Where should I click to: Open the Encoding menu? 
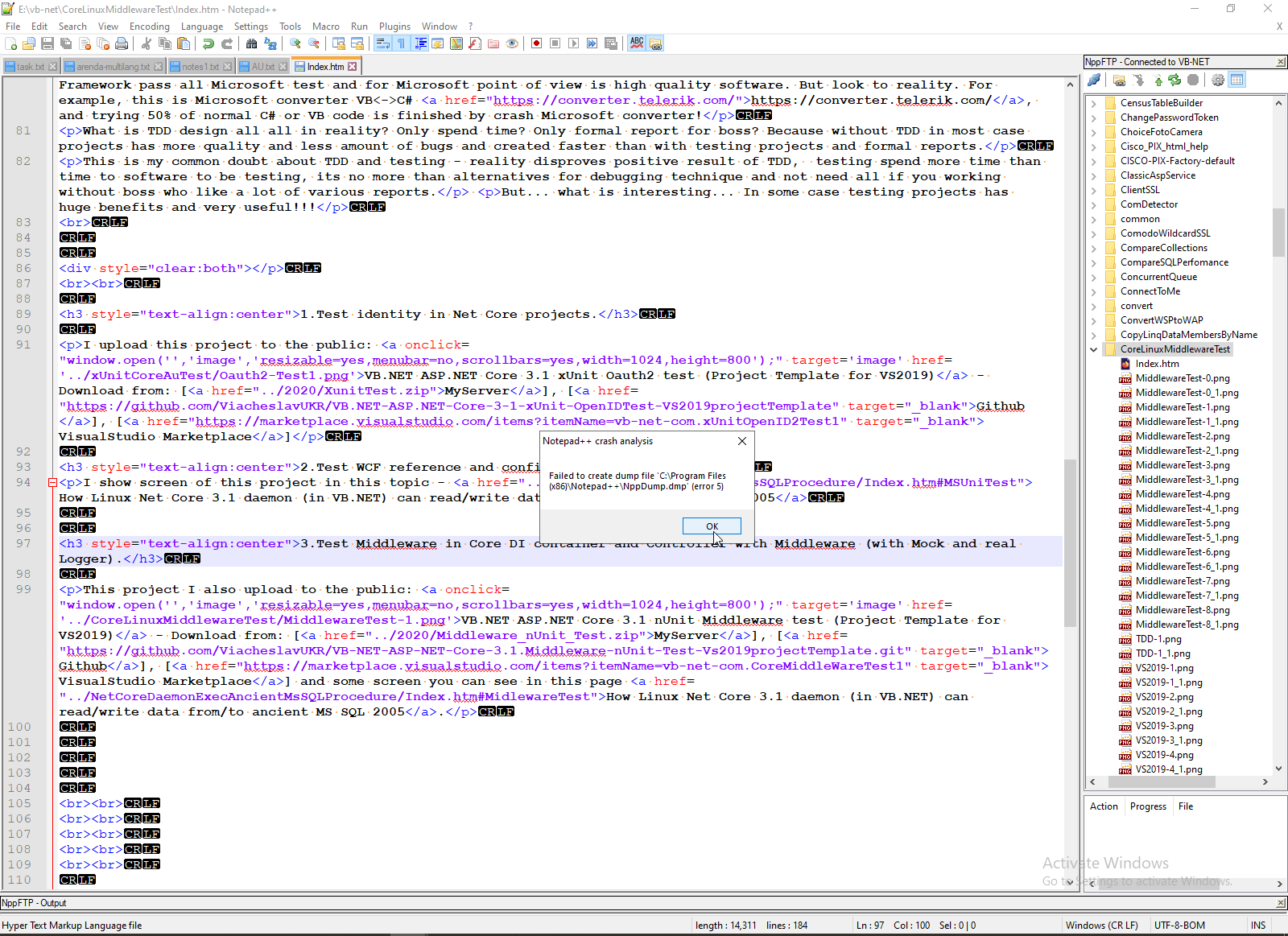pyautogui.click(x=149, y=27)
